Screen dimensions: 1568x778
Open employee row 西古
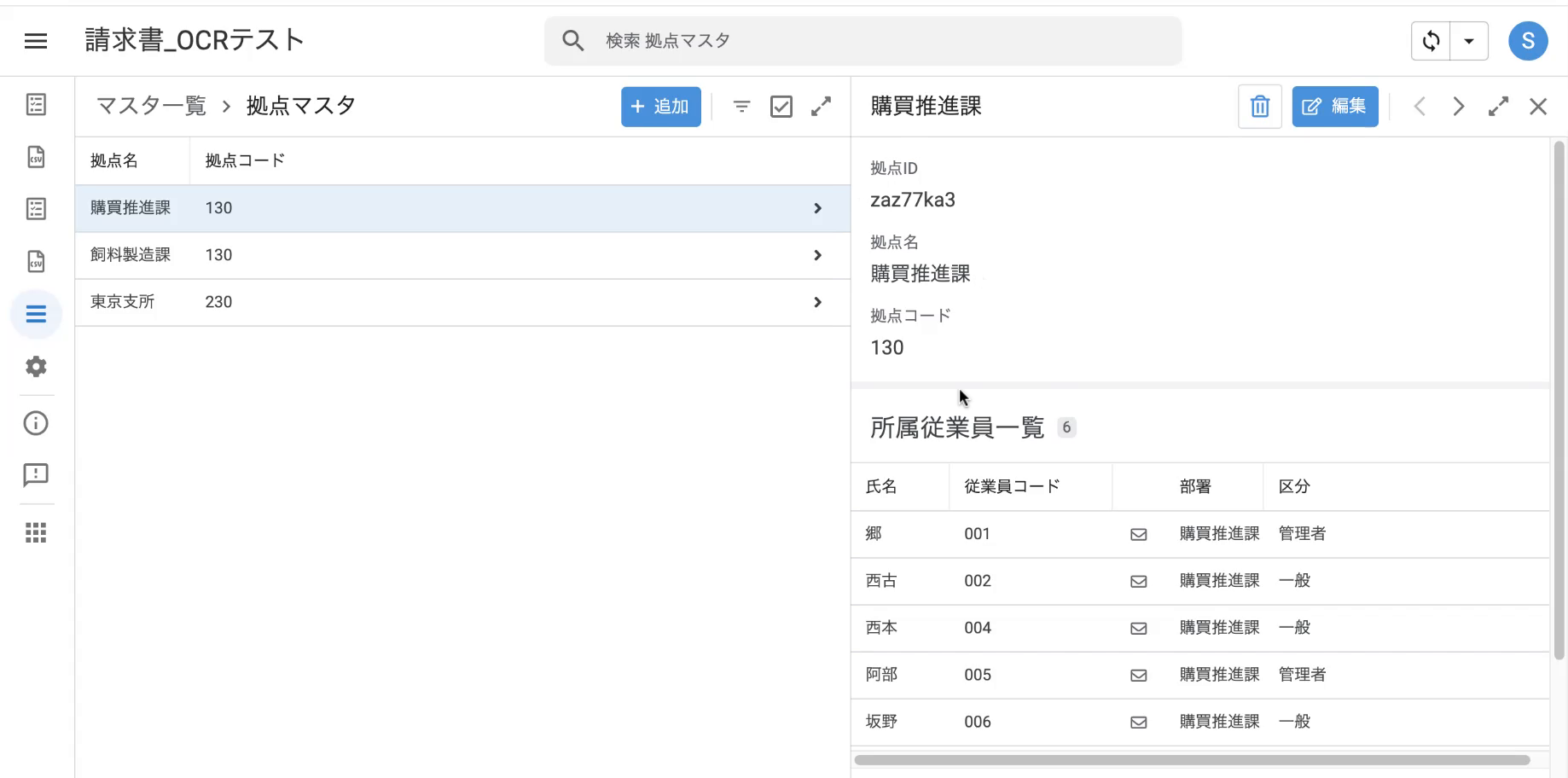(x=1200, y=581)
